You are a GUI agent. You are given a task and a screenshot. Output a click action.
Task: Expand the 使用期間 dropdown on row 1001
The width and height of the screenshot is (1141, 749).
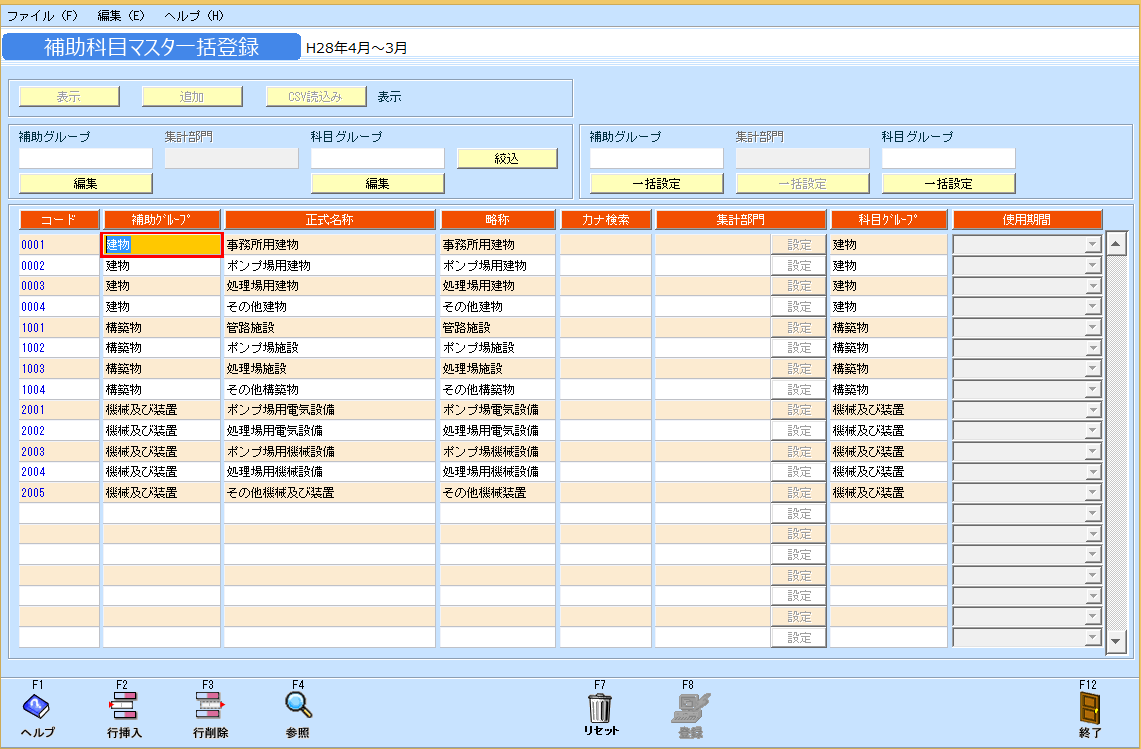point(1090,327)
